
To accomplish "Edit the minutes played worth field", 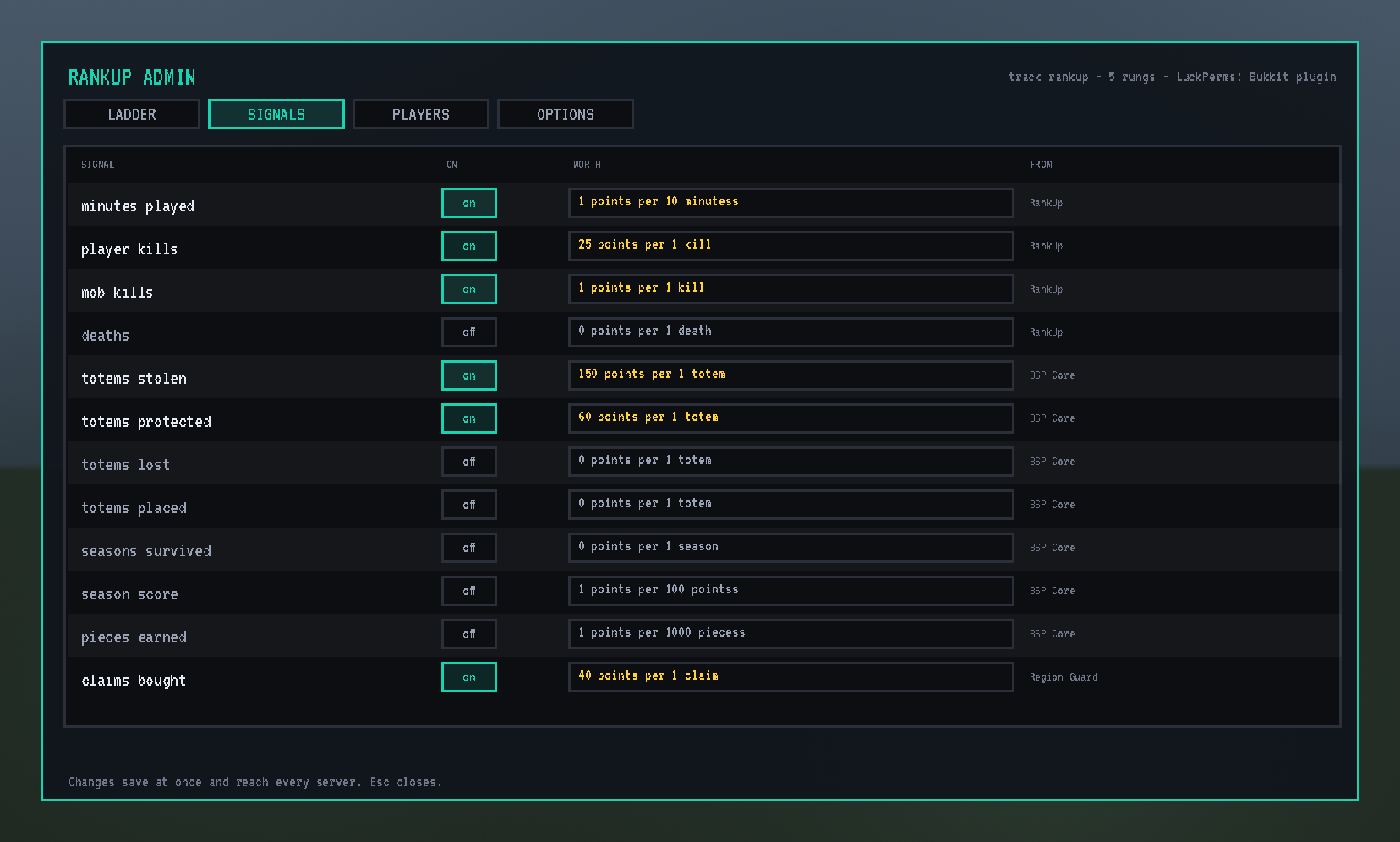I will pos(791,203).
